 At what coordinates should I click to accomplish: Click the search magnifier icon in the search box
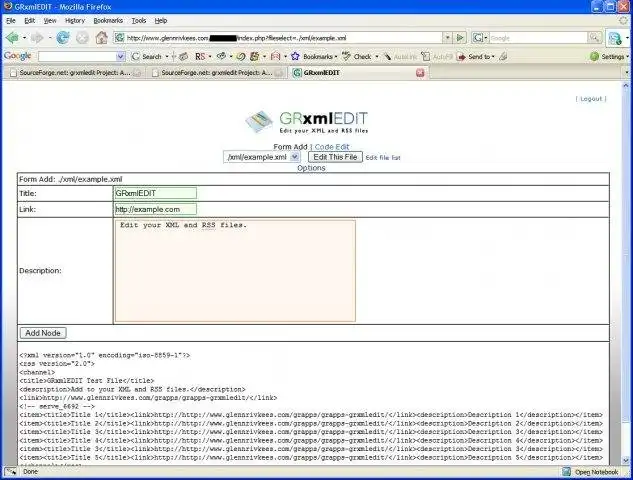click(594, 38)
